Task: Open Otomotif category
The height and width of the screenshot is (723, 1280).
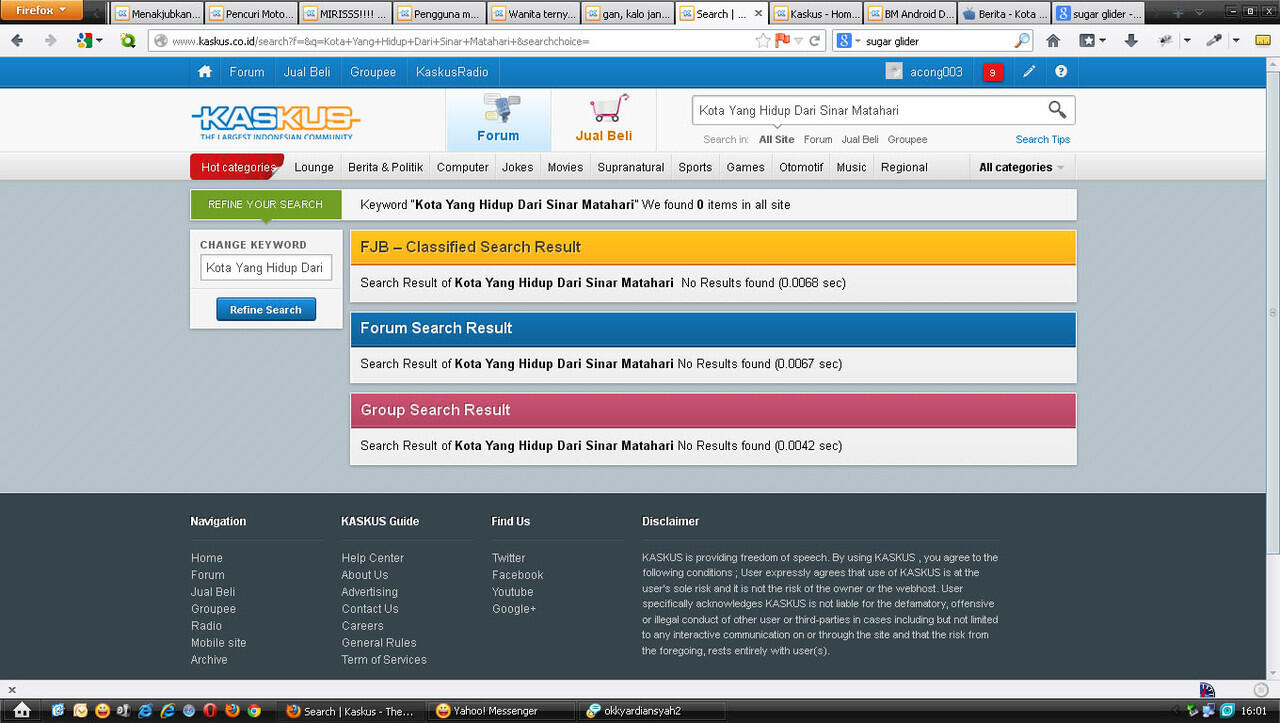Action: point(800,167)
